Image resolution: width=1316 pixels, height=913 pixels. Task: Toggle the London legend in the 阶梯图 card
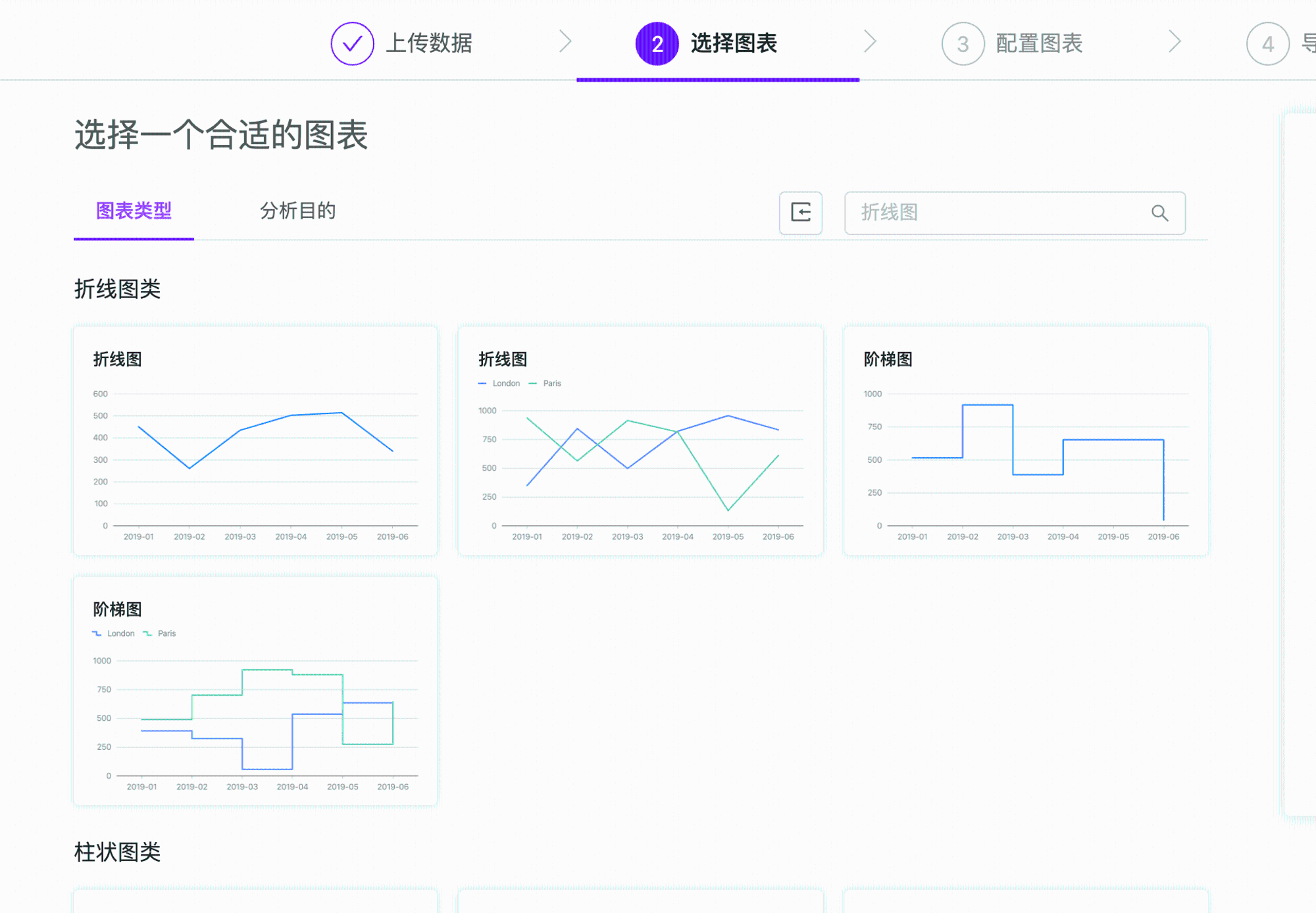click(x=114, y=633)
